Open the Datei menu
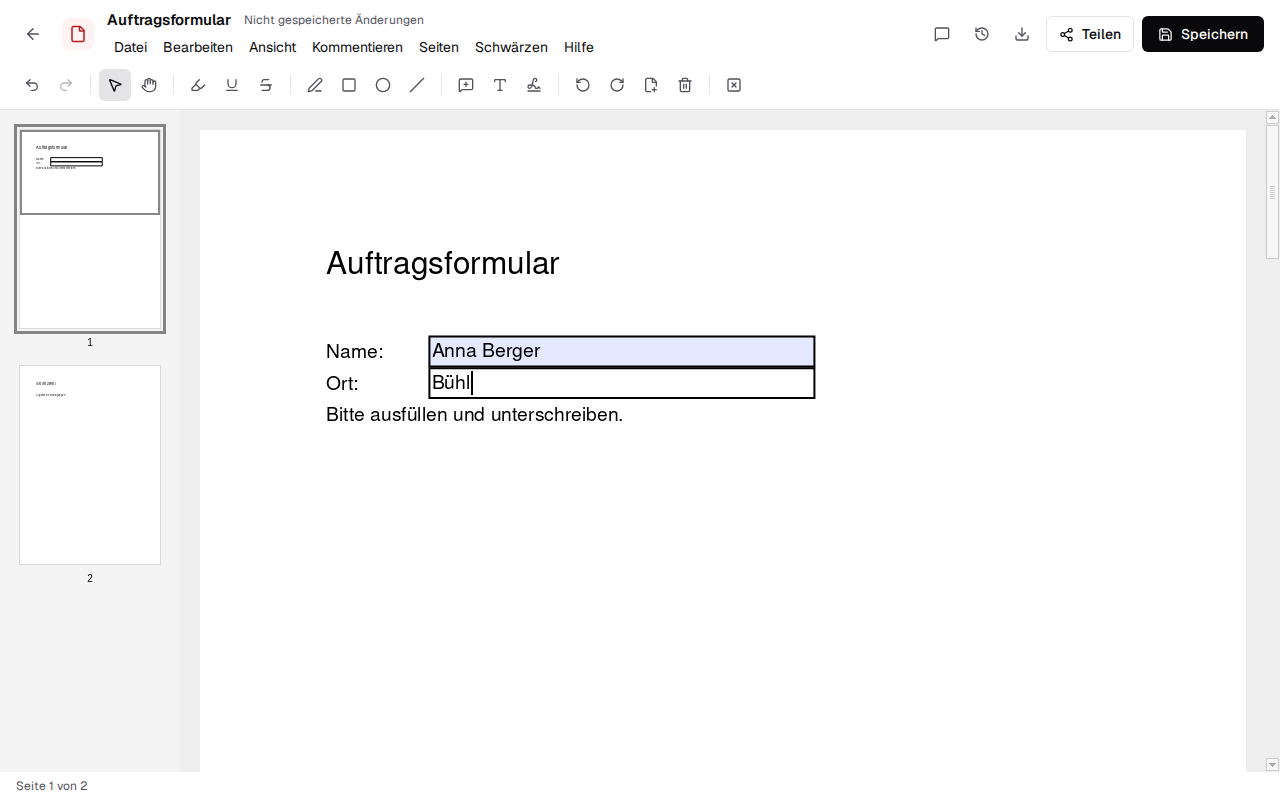Image resolution: width=1280 pixels, height=800 pixels. pyautogui.click(x=130, y=47)
